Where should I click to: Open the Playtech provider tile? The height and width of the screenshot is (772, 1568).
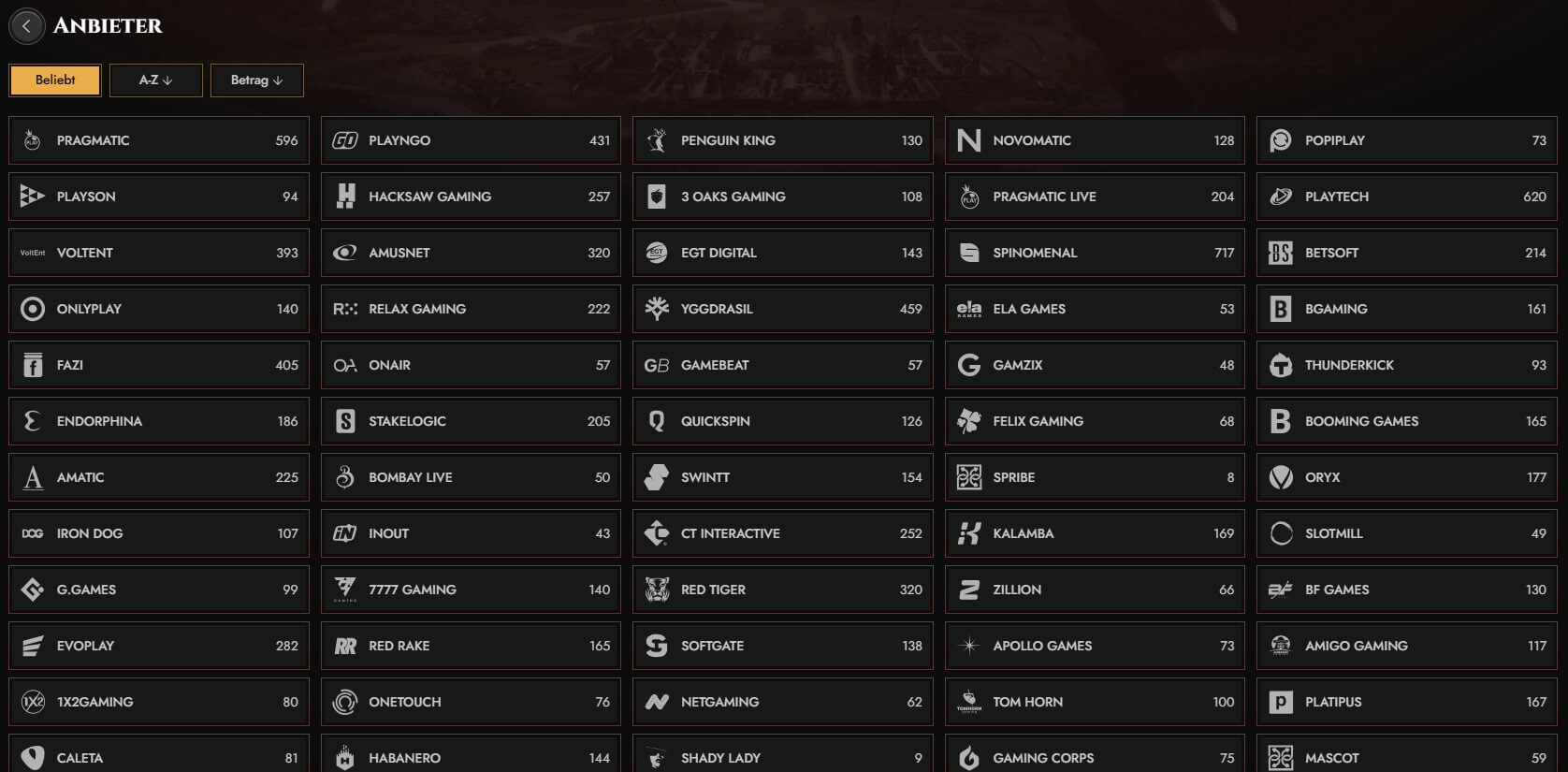pyautogui.click(x=1406, y=197)
